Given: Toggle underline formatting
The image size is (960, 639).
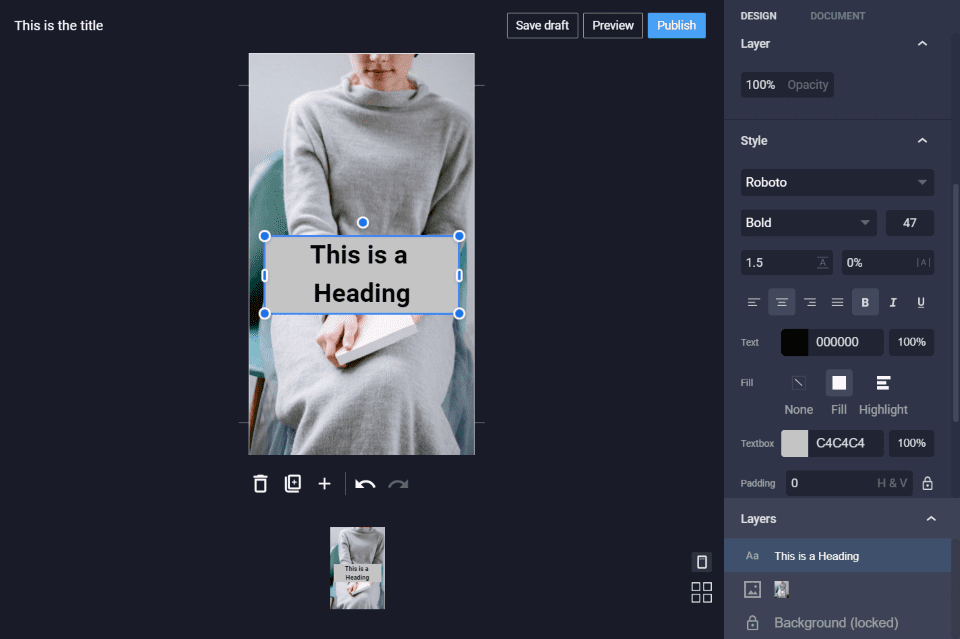Looking at the screenshot, I should pos(921,302).
